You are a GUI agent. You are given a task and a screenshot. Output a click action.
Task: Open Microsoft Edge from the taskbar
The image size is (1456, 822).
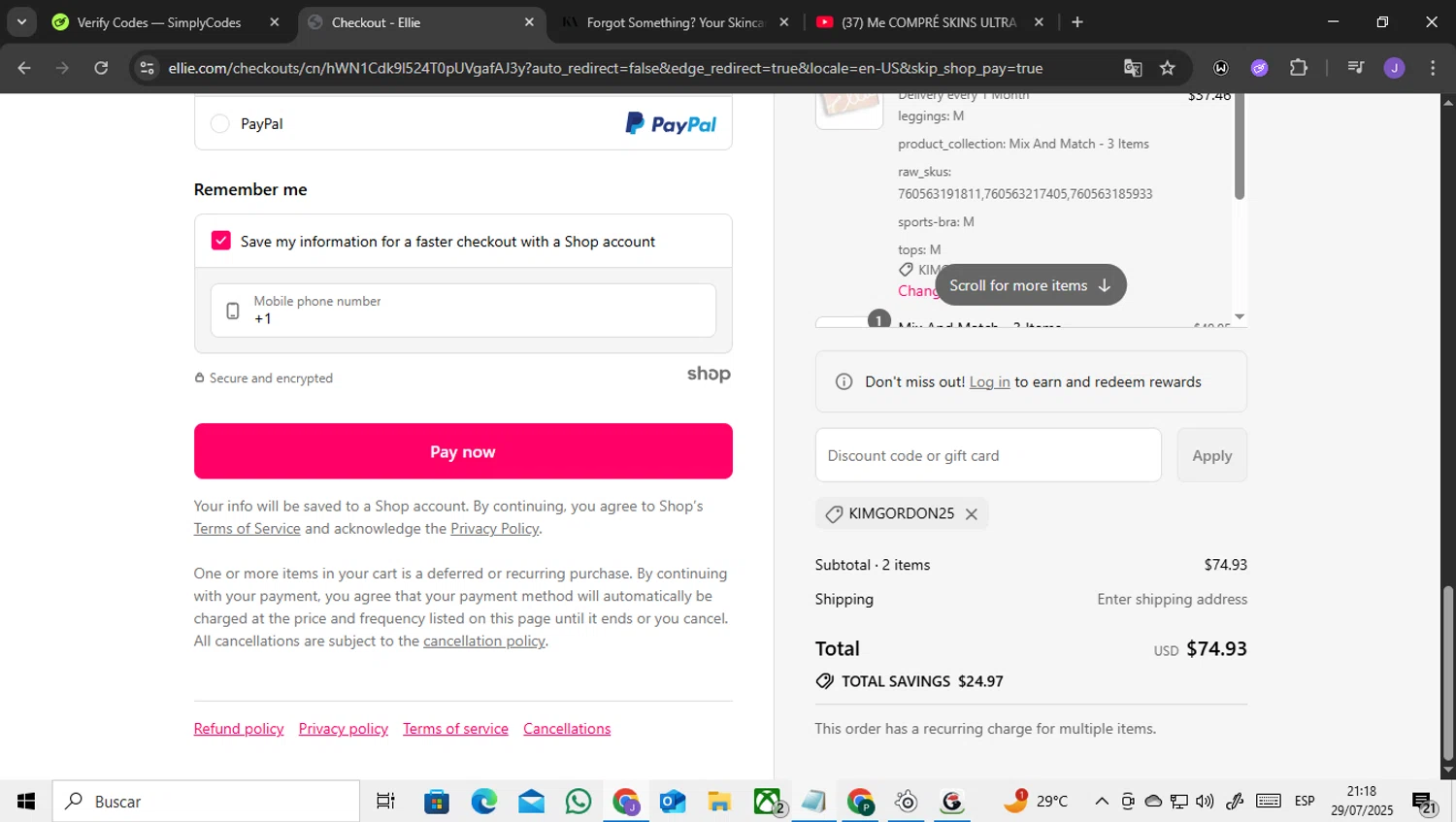[x=483, y=802]
